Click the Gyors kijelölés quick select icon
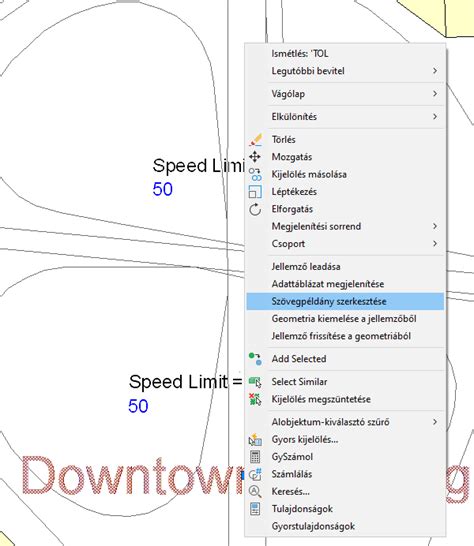Viewport: 474px width, 546px height. (x=255, y=439)
